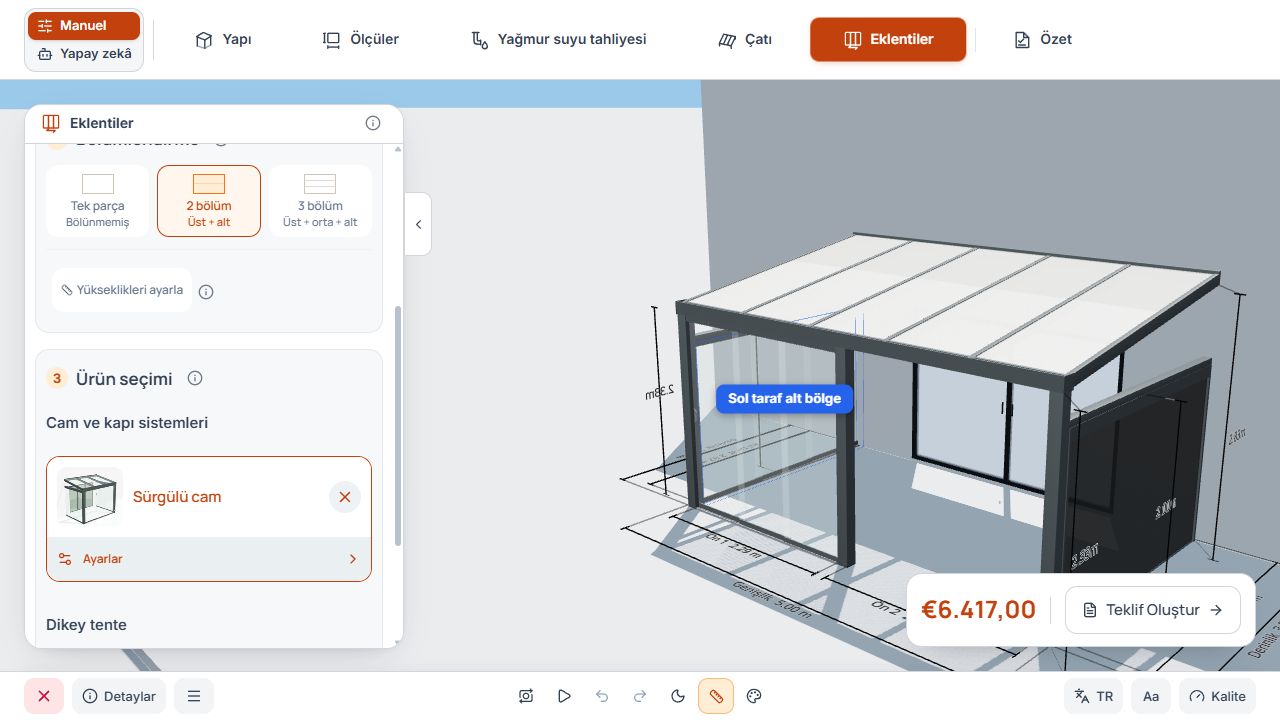Click info icon next to Ürün seçimi

pos(195,378)
